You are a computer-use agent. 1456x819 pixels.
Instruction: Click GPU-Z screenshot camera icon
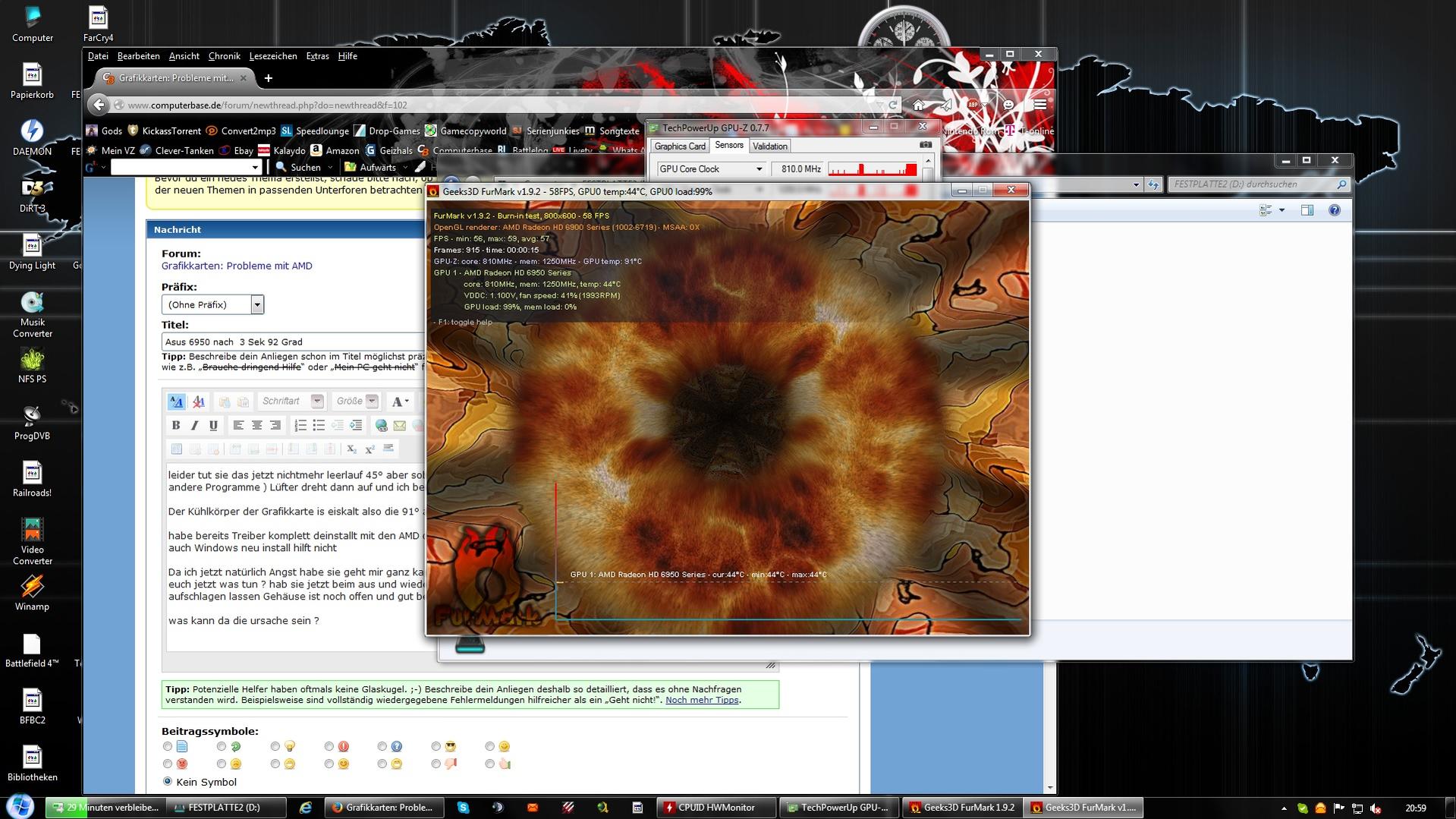(x=925, y=145)
